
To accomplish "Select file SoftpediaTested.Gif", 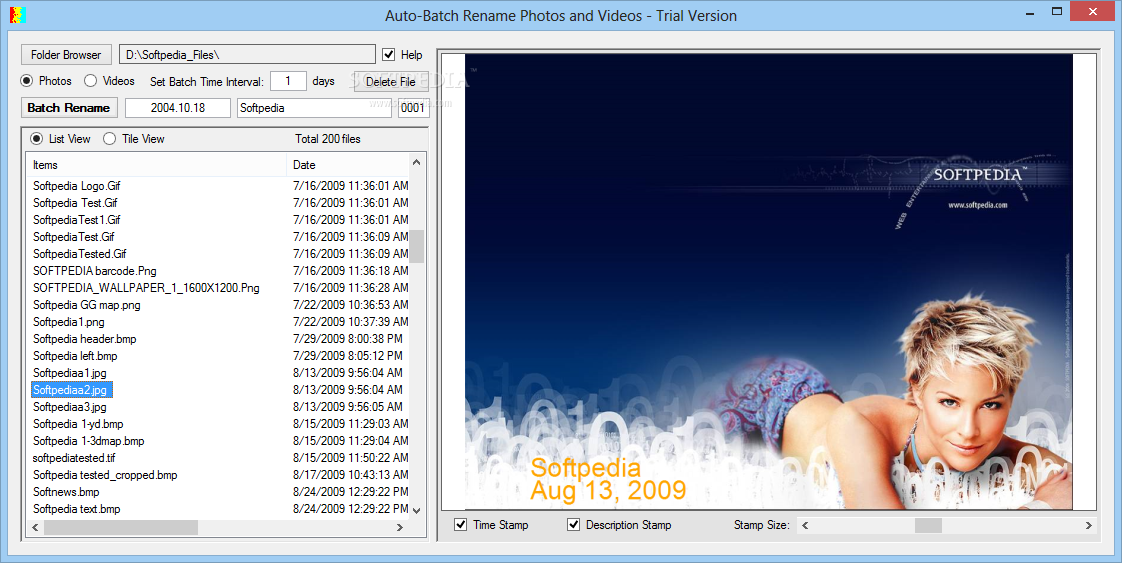I will point(79,254).
